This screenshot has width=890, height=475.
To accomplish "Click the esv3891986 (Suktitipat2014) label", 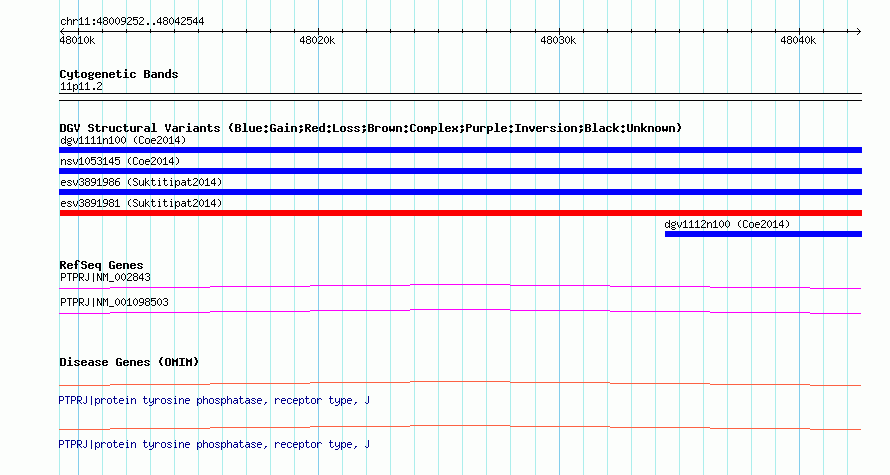I will point(141,182).
